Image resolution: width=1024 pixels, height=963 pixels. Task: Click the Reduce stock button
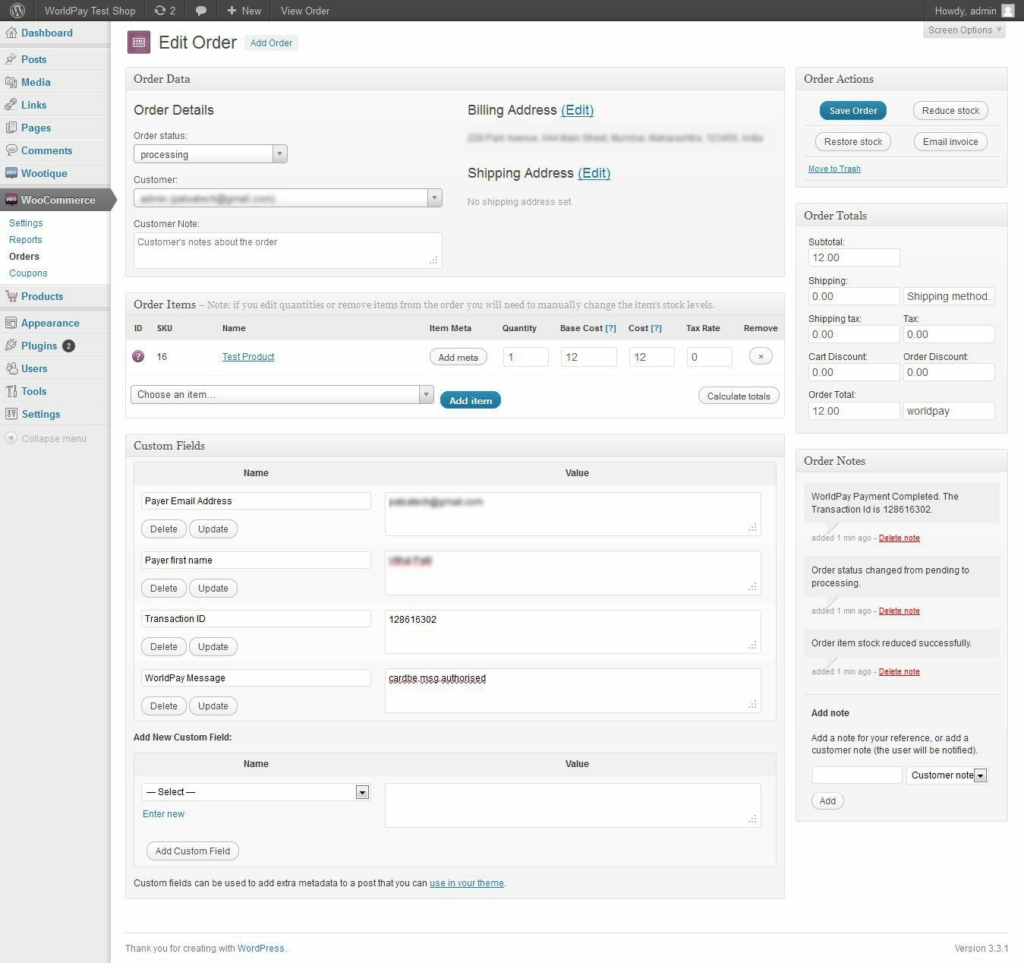click(950, 110)
